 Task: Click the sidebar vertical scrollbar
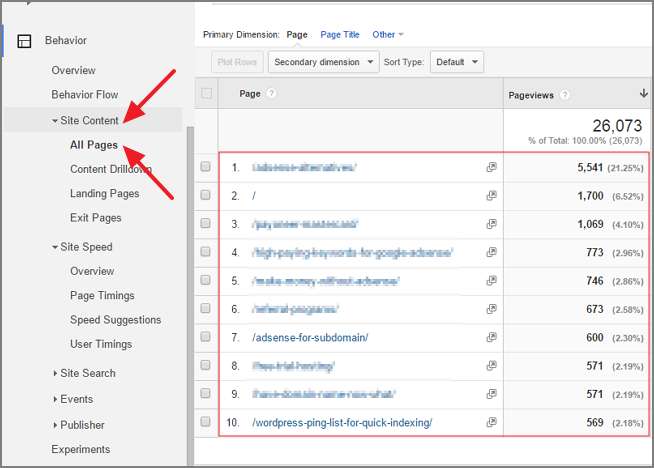tap(190, 295)
